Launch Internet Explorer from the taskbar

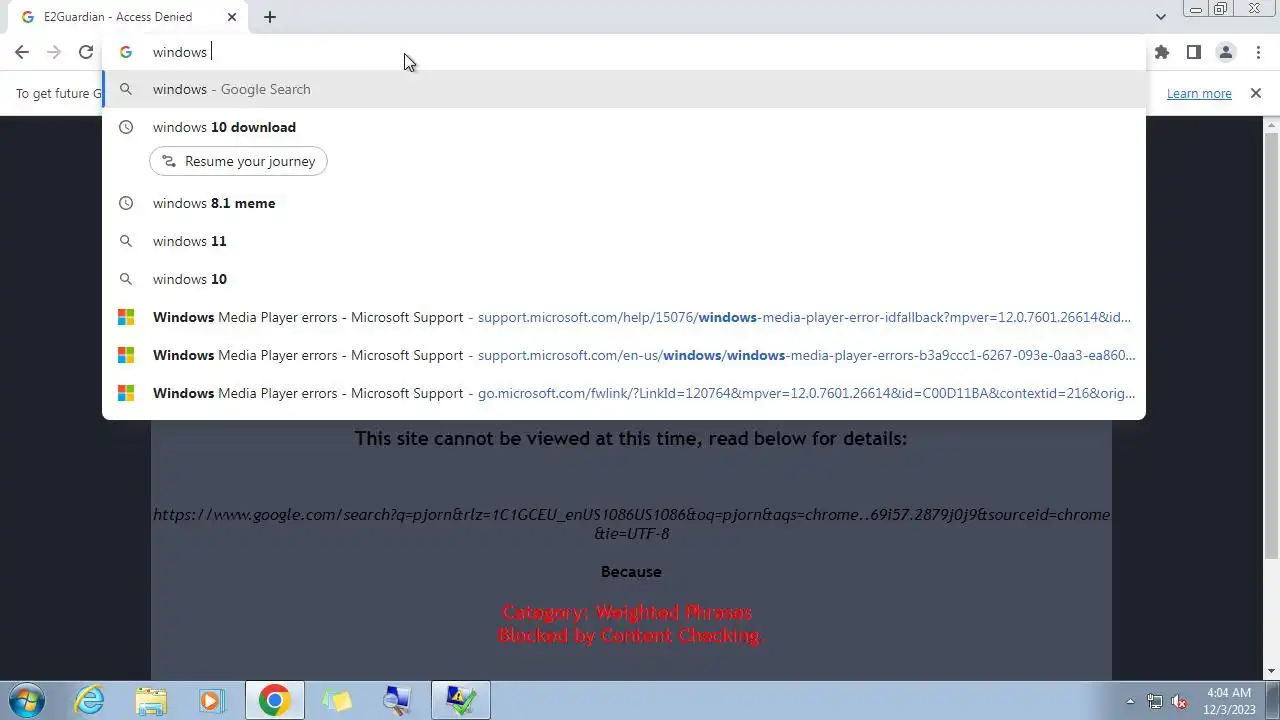coord(90,700)
